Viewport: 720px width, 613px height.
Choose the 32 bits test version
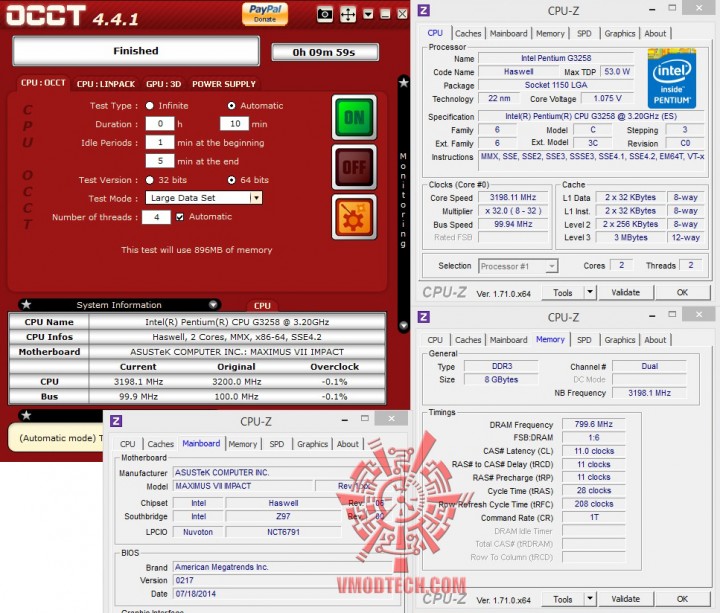coord(149,180)
